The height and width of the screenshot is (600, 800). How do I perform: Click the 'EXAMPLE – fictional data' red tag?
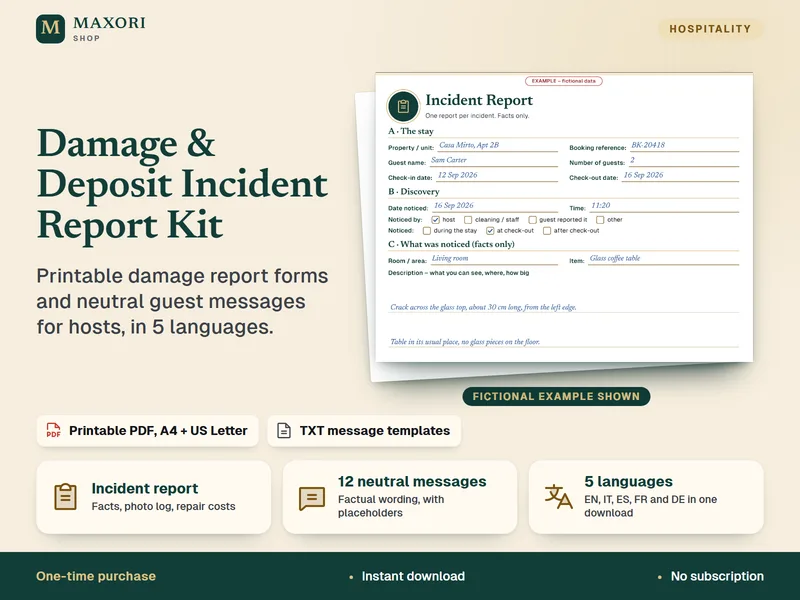(x=564, y=81)
